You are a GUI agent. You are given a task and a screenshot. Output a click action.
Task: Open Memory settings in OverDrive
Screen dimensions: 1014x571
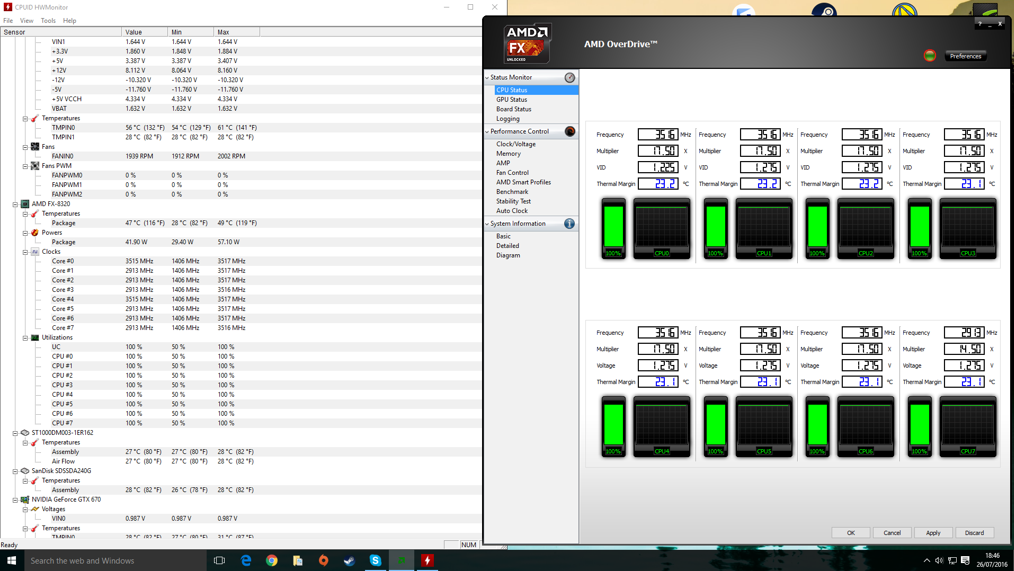tap(508, 154)
